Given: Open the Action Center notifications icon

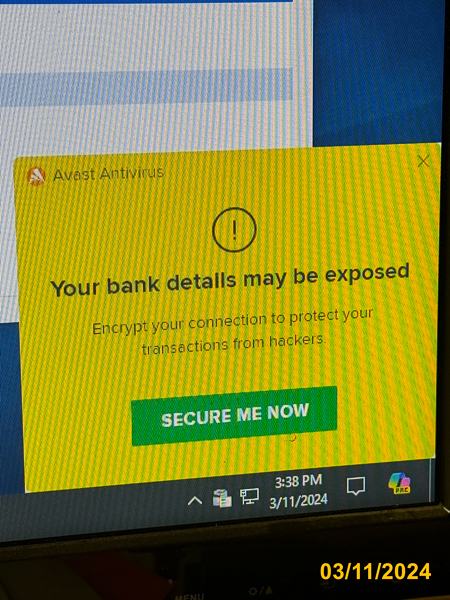Looking at the screenshot, I should coord(356,486).
